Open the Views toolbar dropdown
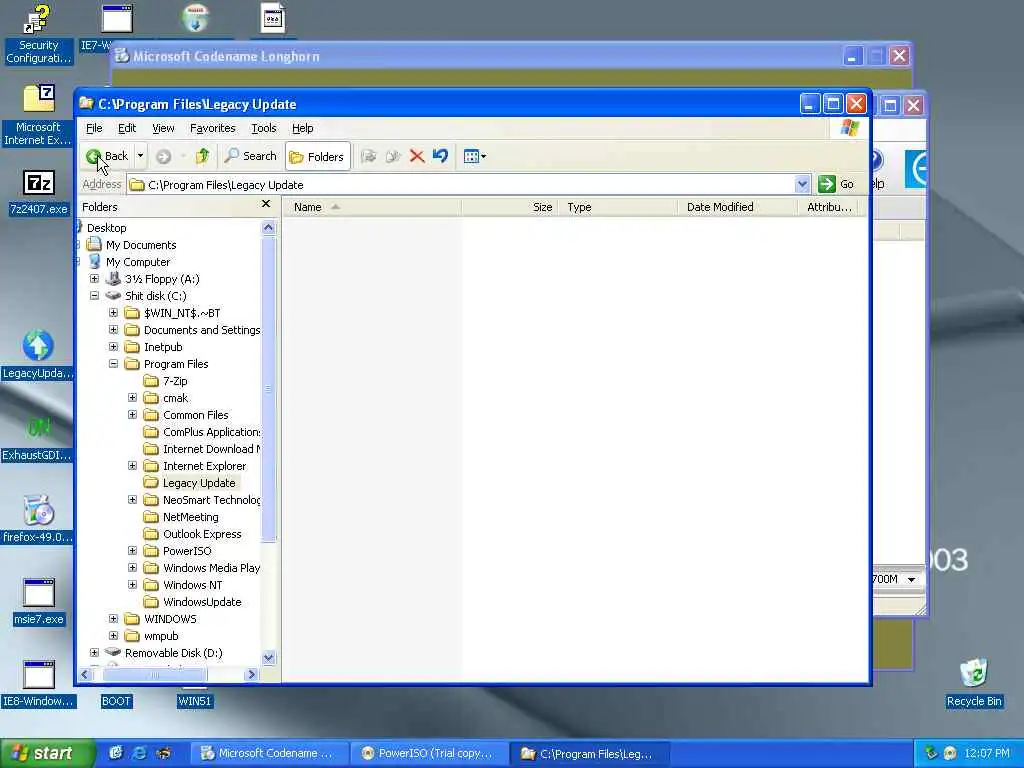1024x768 pixels. pos(474,156)
